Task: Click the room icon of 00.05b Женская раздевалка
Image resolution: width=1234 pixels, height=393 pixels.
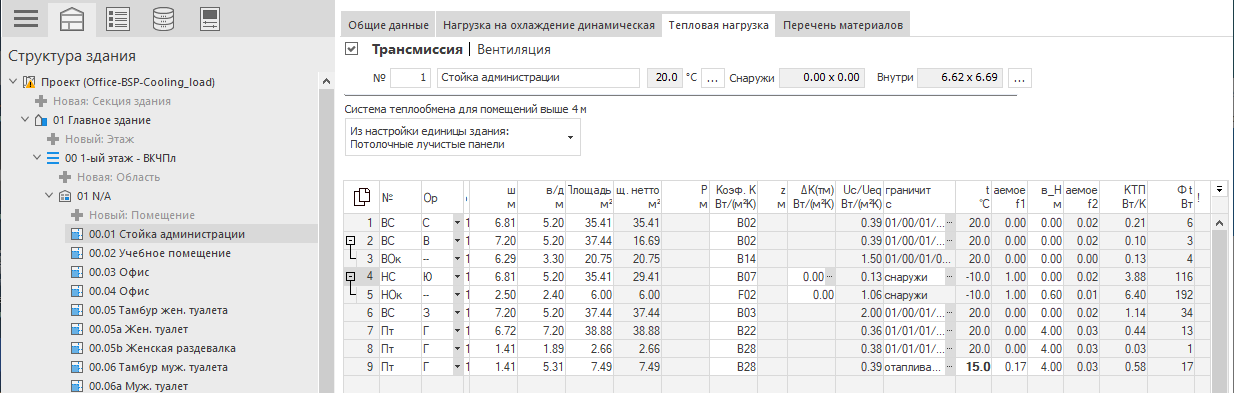Action: pos(77,348)
